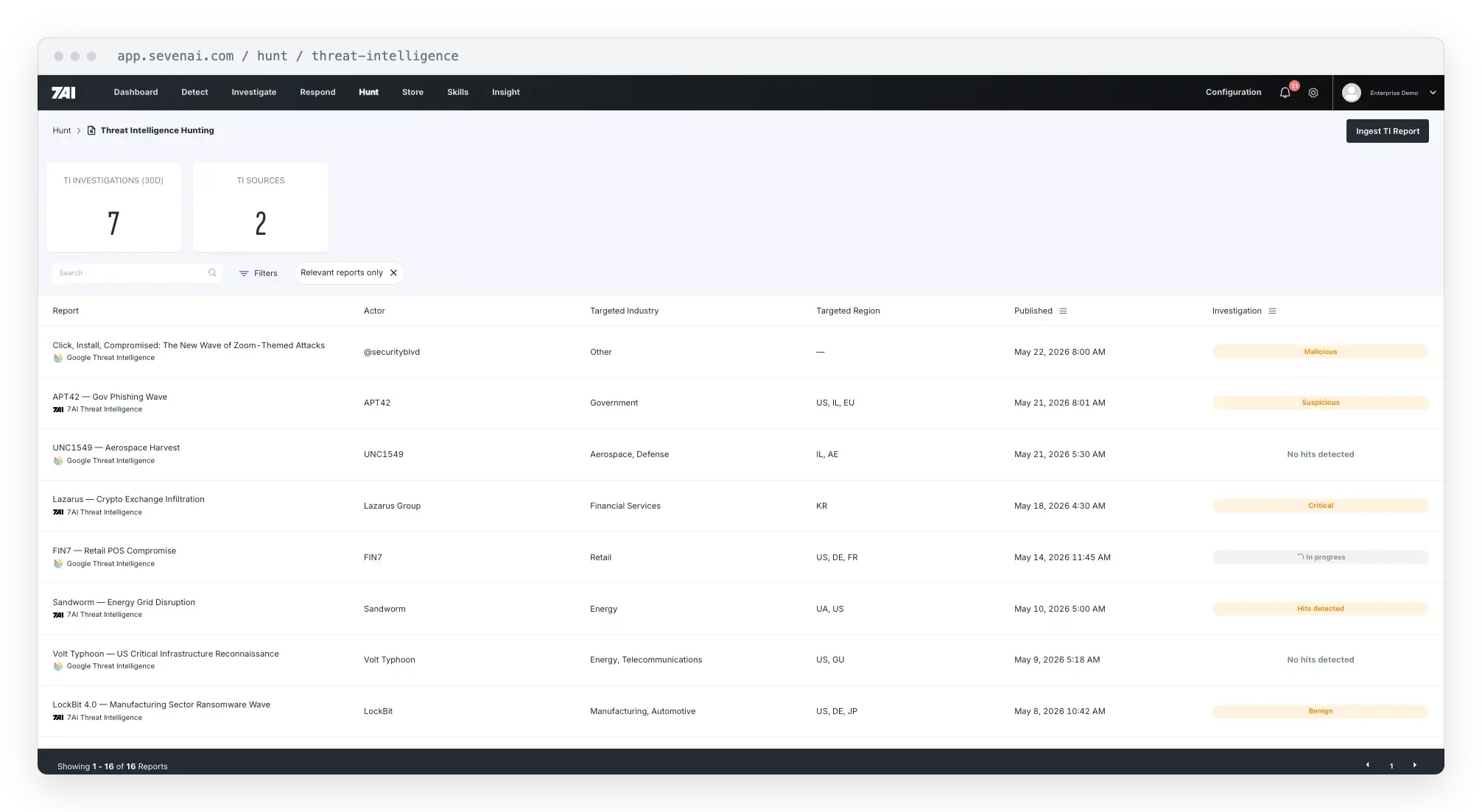Click page number 1 in pagination
The width and height of the screenshot is (1482, 812).
coord(1391,766)
